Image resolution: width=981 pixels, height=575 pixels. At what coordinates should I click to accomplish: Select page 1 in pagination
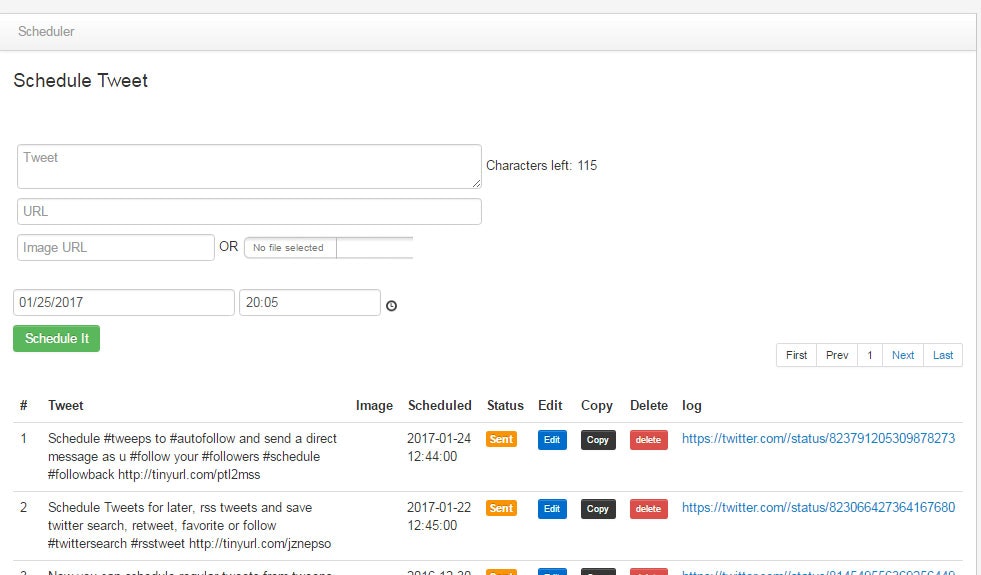pos(870,355)
